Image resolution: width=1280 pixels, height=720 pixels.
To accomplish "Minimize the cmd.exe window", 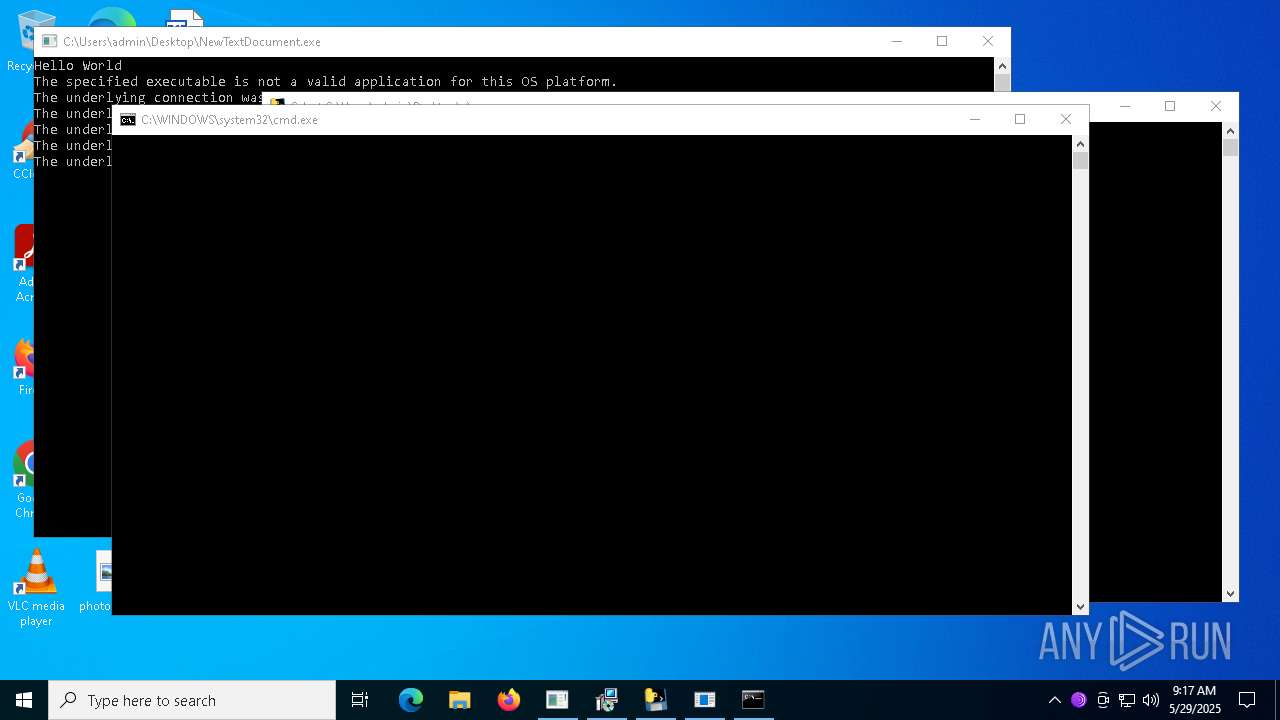I will 975,119.
